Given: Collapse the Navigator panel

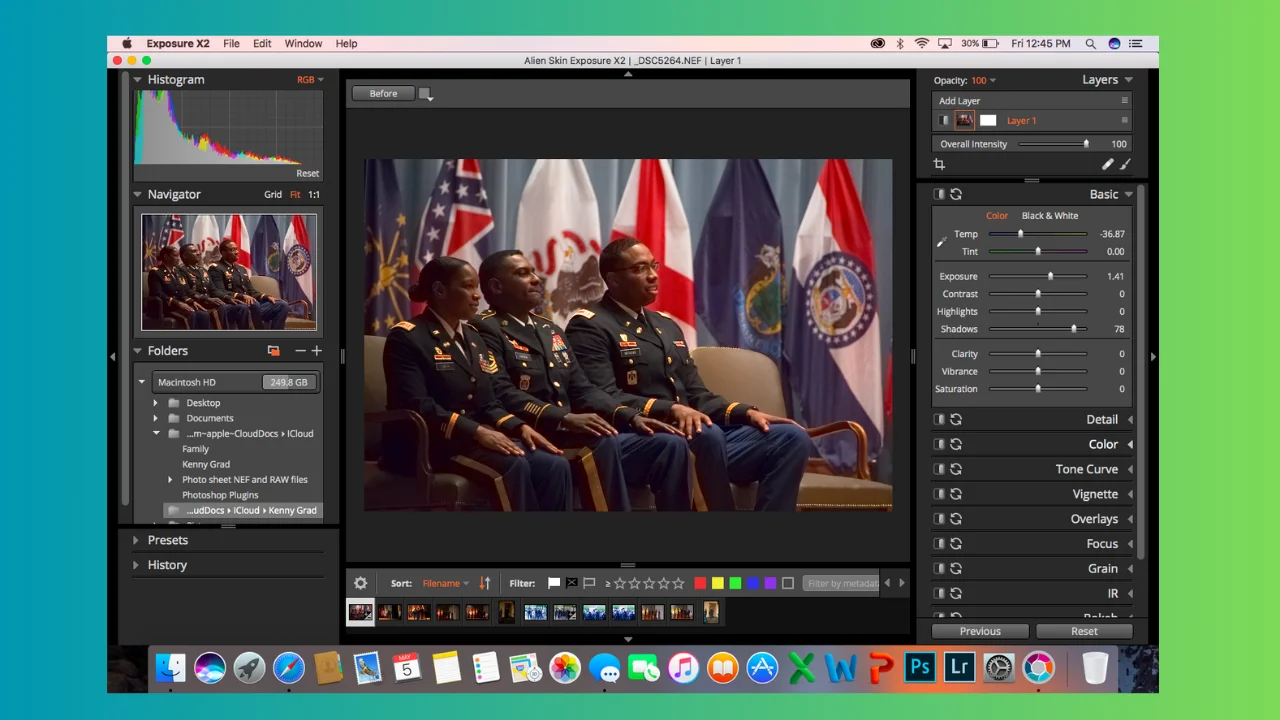Looking at the screenshot, I should pos(138,195).
